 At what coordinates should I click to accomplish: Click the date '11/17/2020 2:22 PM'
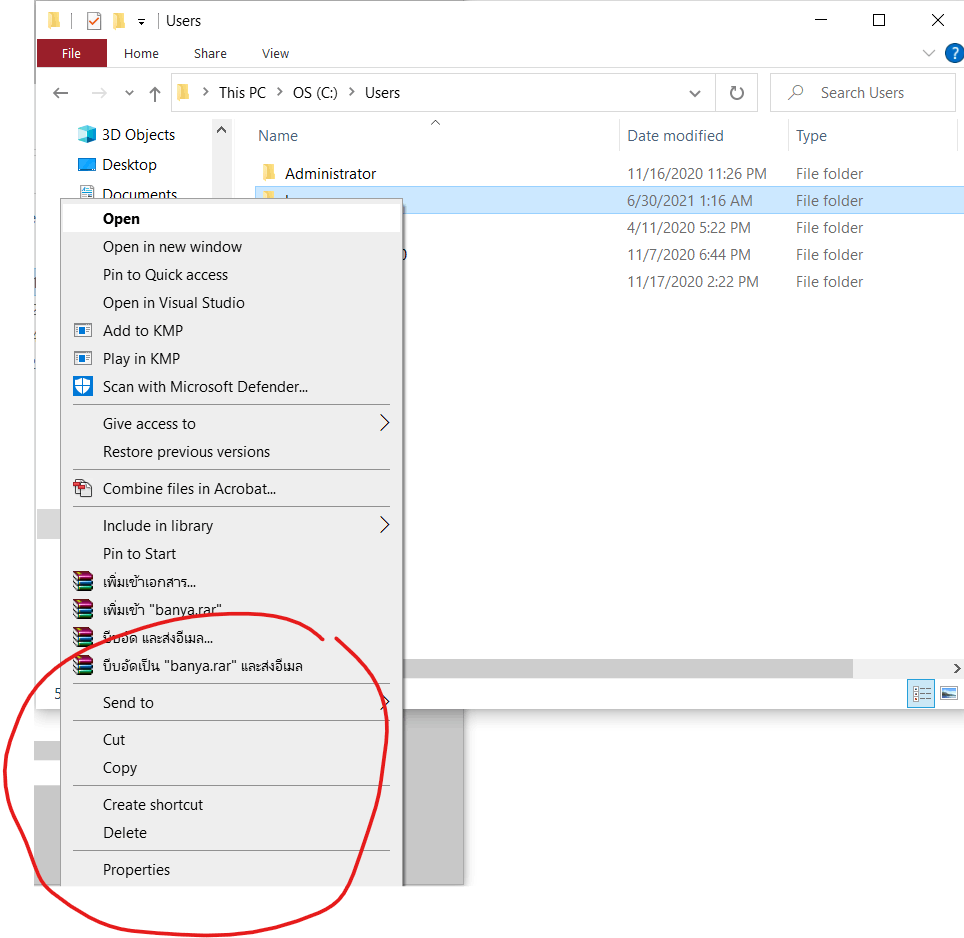[x=692, y=282]
